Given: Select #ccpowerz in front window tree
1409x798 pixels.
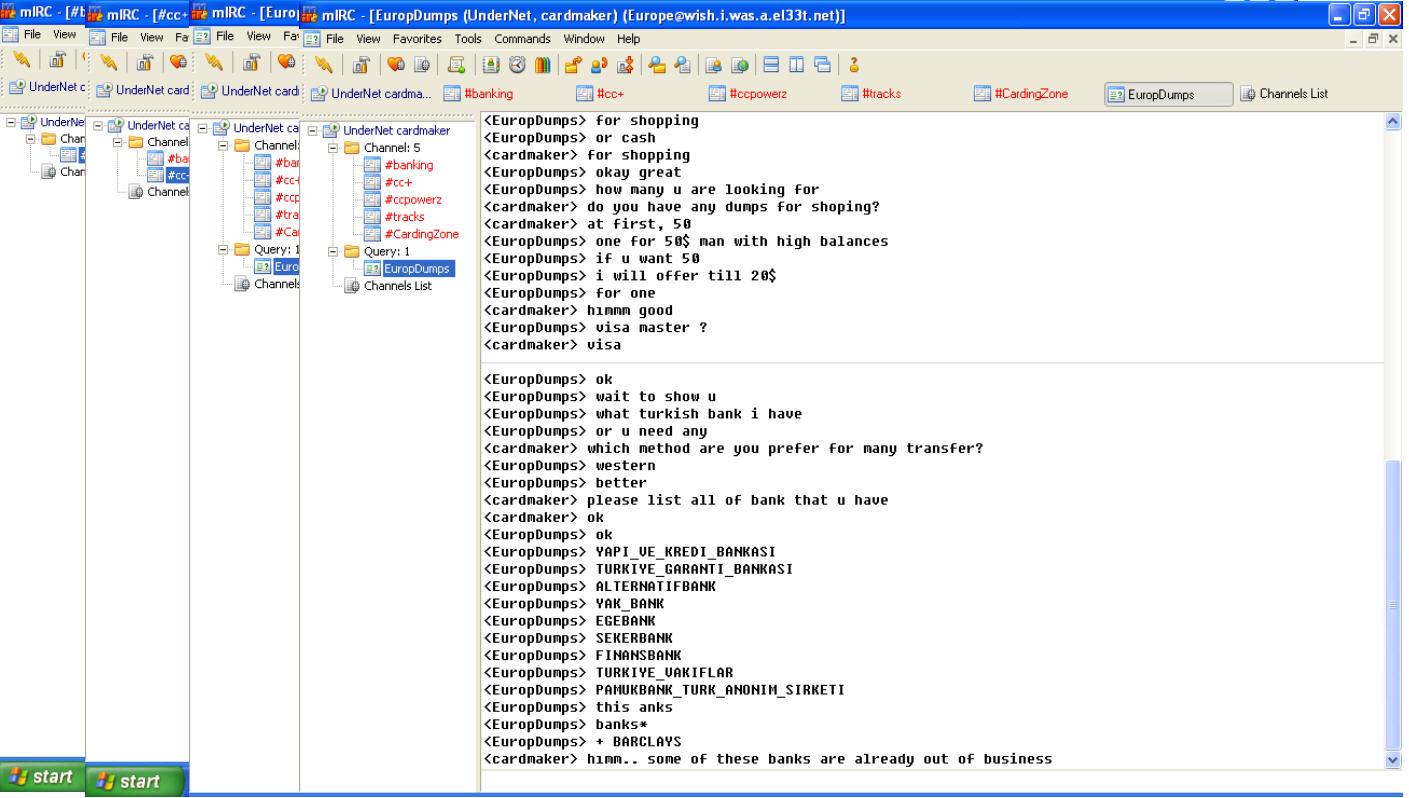Looking at the screenshot, I should click(x=413, y=199).
